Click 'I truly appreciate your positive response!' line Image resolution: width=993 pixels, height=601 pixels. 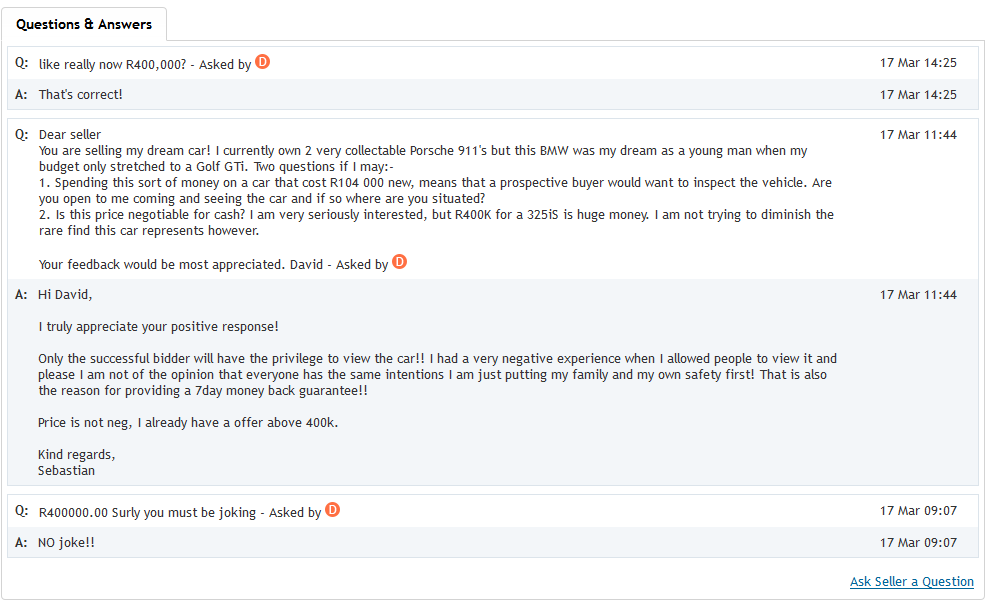coord(158,327)
